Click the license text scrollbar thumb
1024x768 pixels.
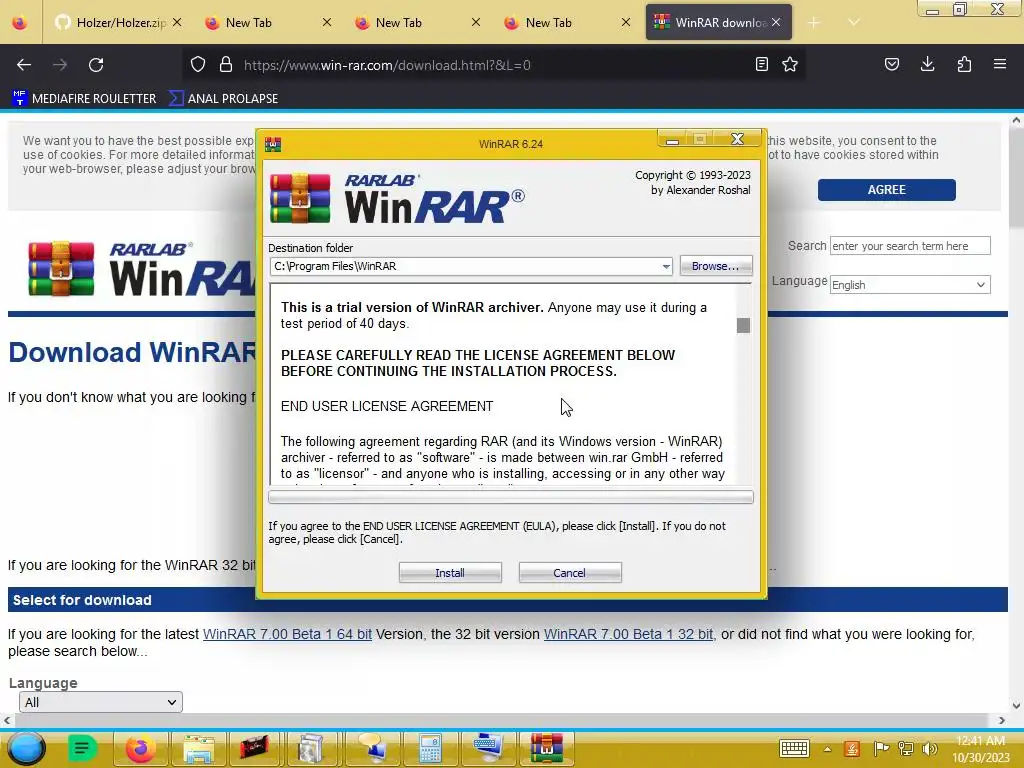[743, 325]
